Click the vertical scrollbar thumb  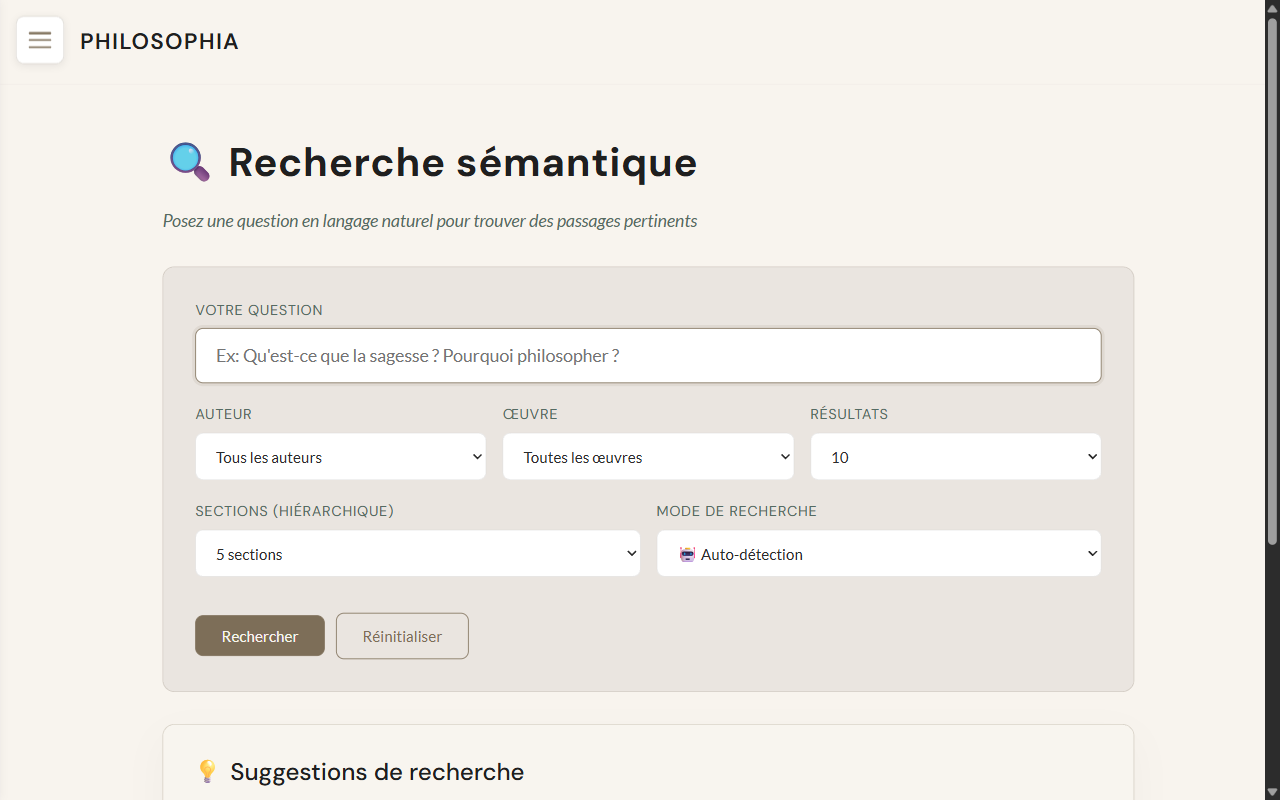[x=1272, y=280]
